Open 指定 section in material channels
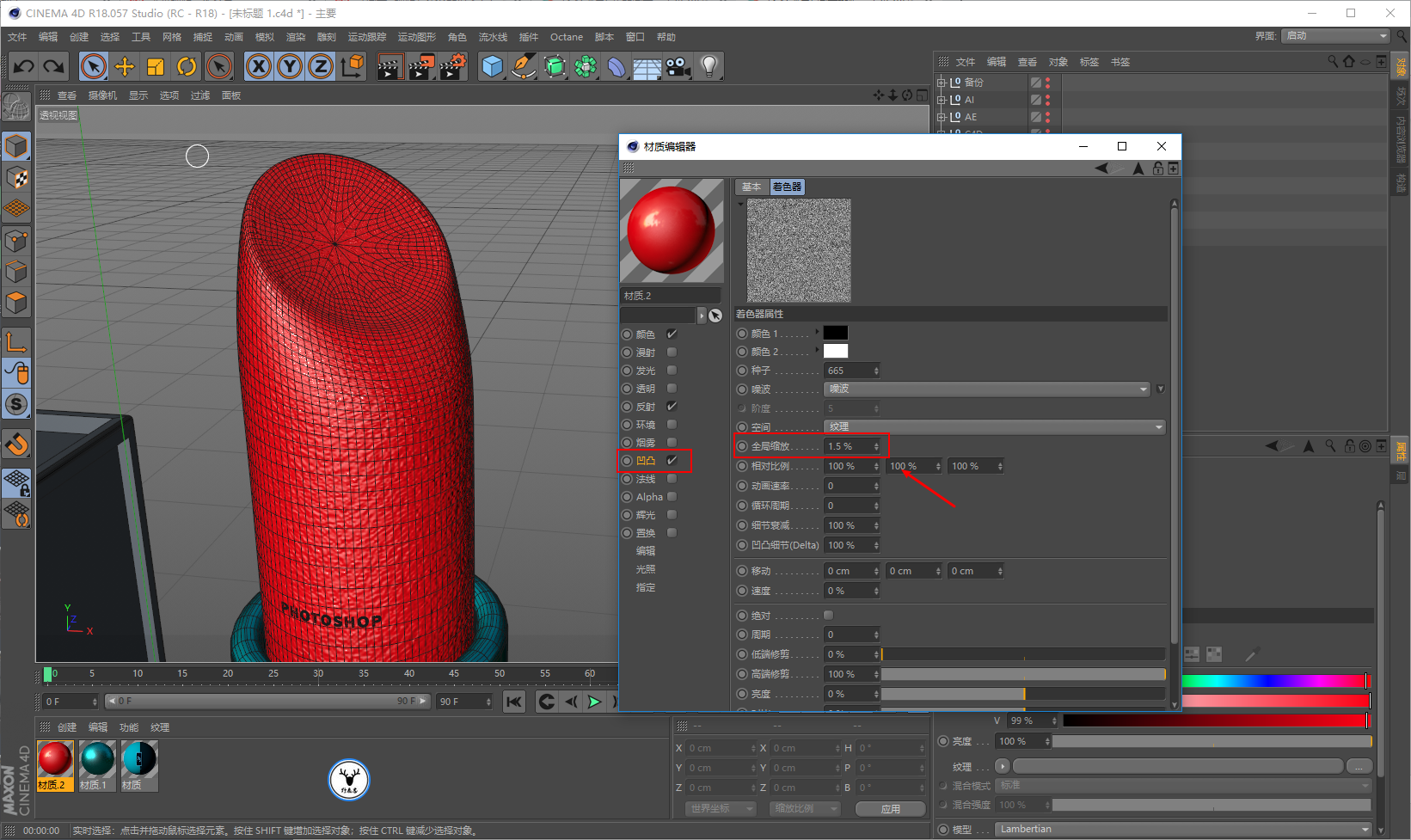The height and width of the screenshot is (840, 1411). click(x=646, y=587)
